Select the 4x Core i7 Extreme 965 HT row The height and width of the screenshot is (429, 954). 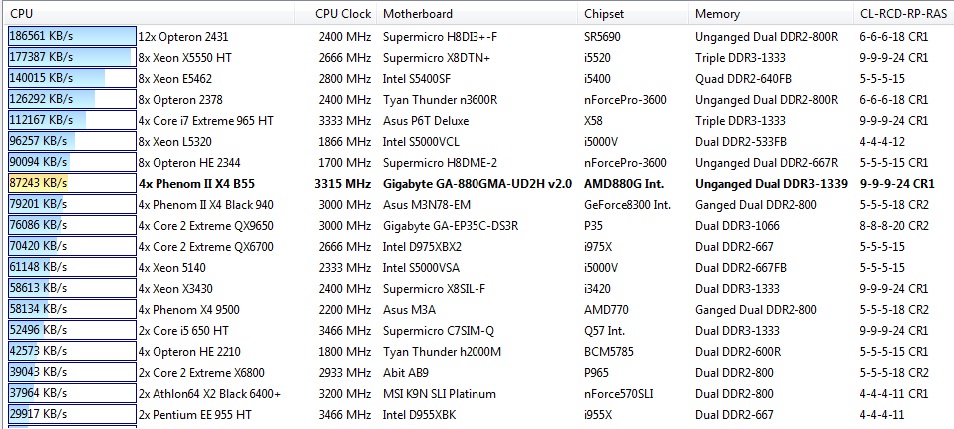point(206,120)
